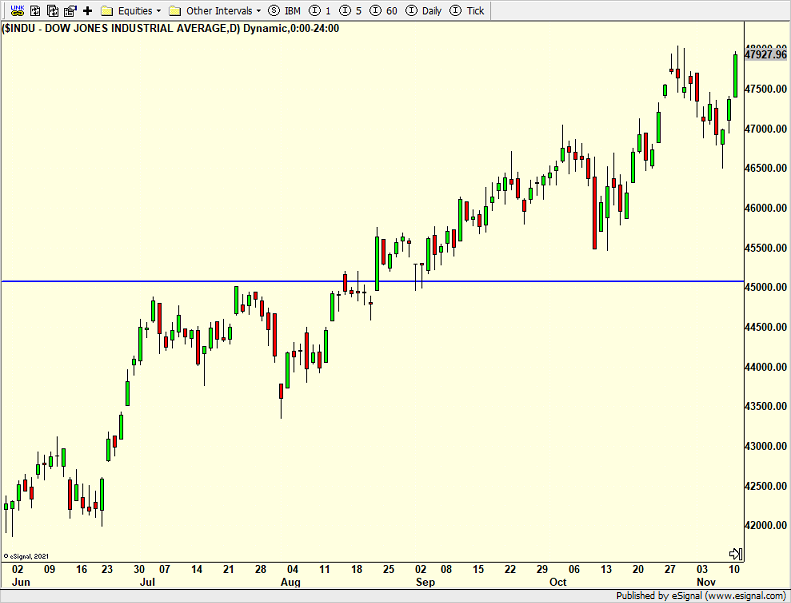Jump to latest bar using arrow icon
This screenshot has width=791, height=603.
(x=735, y=553)
